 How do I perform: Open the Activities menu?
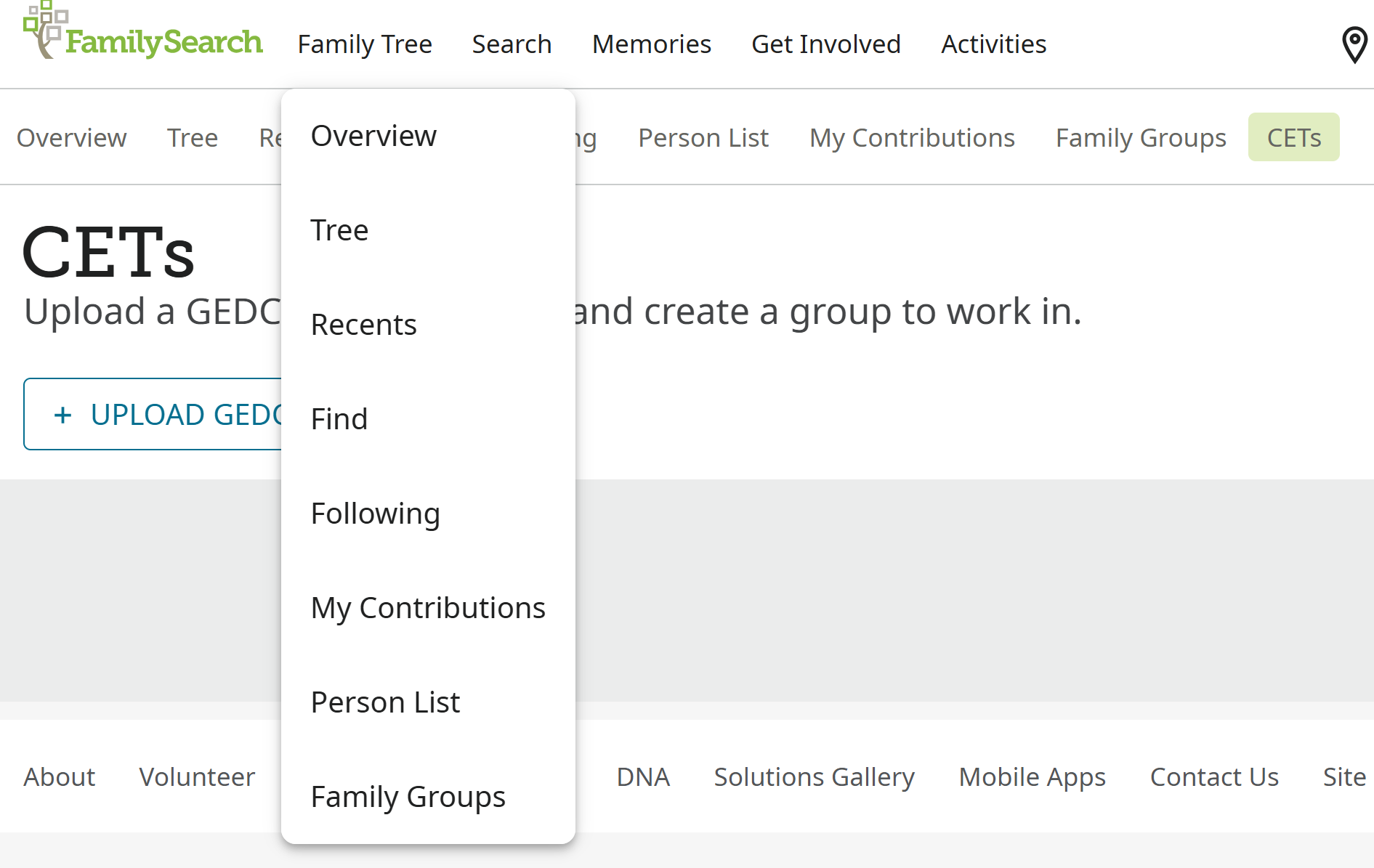[x=993, y=44]
